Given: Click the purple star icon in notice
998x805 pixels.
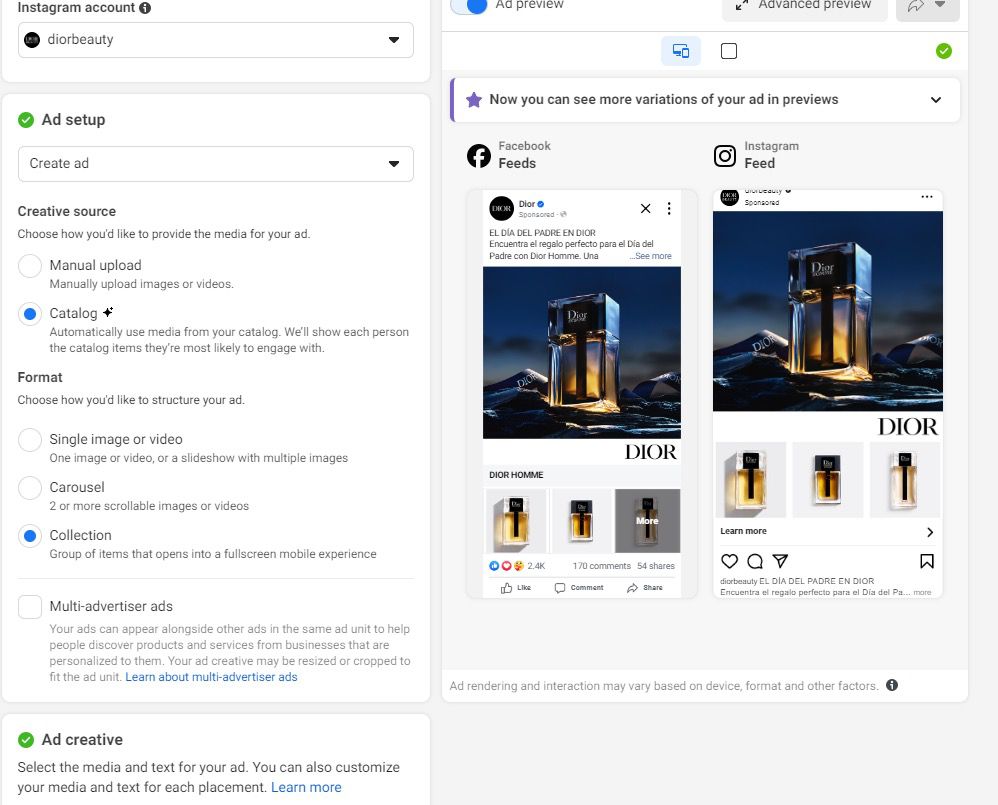Looking at the screenshot, I should [474, 100].
